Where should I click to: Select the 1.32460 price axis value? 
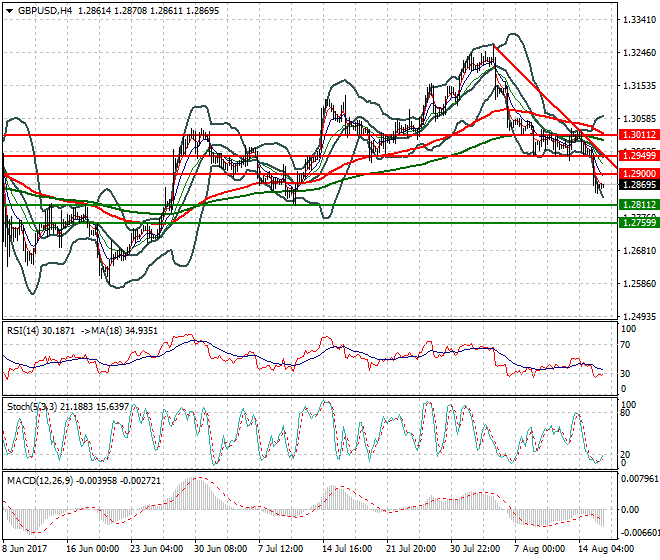tap(639, 53)
